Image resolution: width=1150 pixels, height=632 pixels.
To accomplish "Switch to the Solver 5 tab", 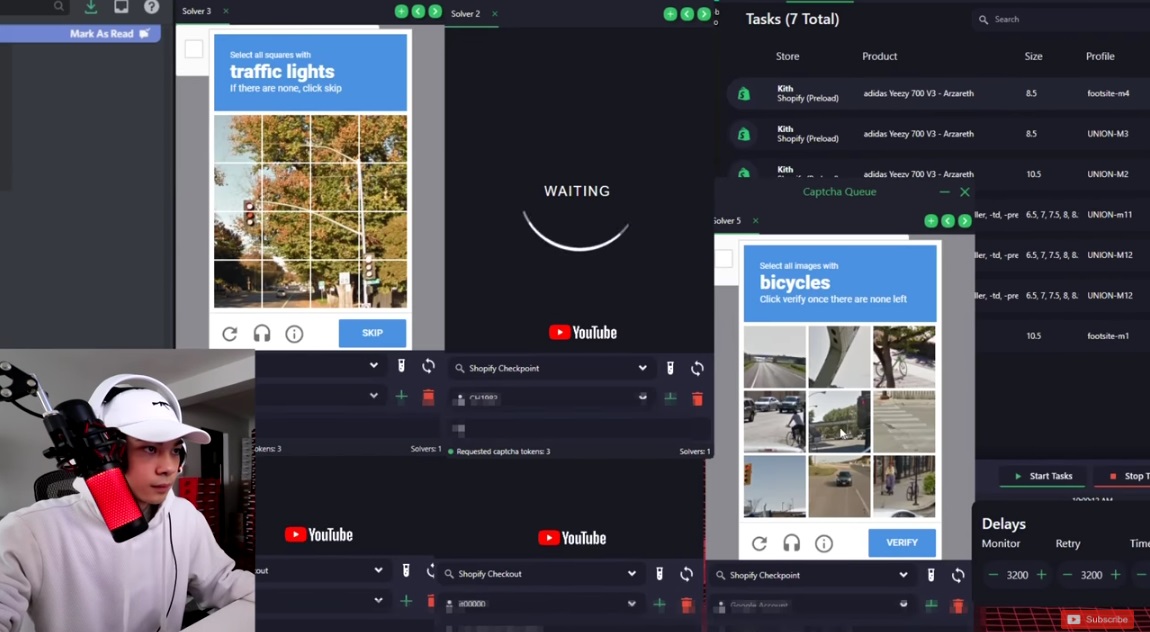I will tap(727, 221).
